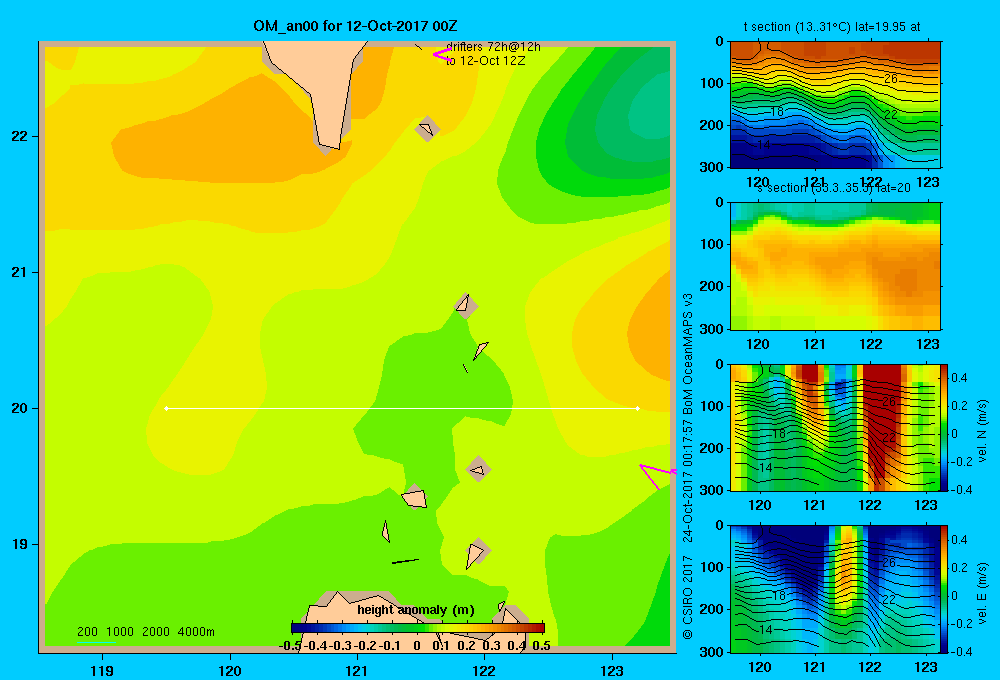The width and height of the screenshot is (1000, 680).
Task: Click the '0.5' tick on the height anomaly scale
Action: click(x=541, y=646)
